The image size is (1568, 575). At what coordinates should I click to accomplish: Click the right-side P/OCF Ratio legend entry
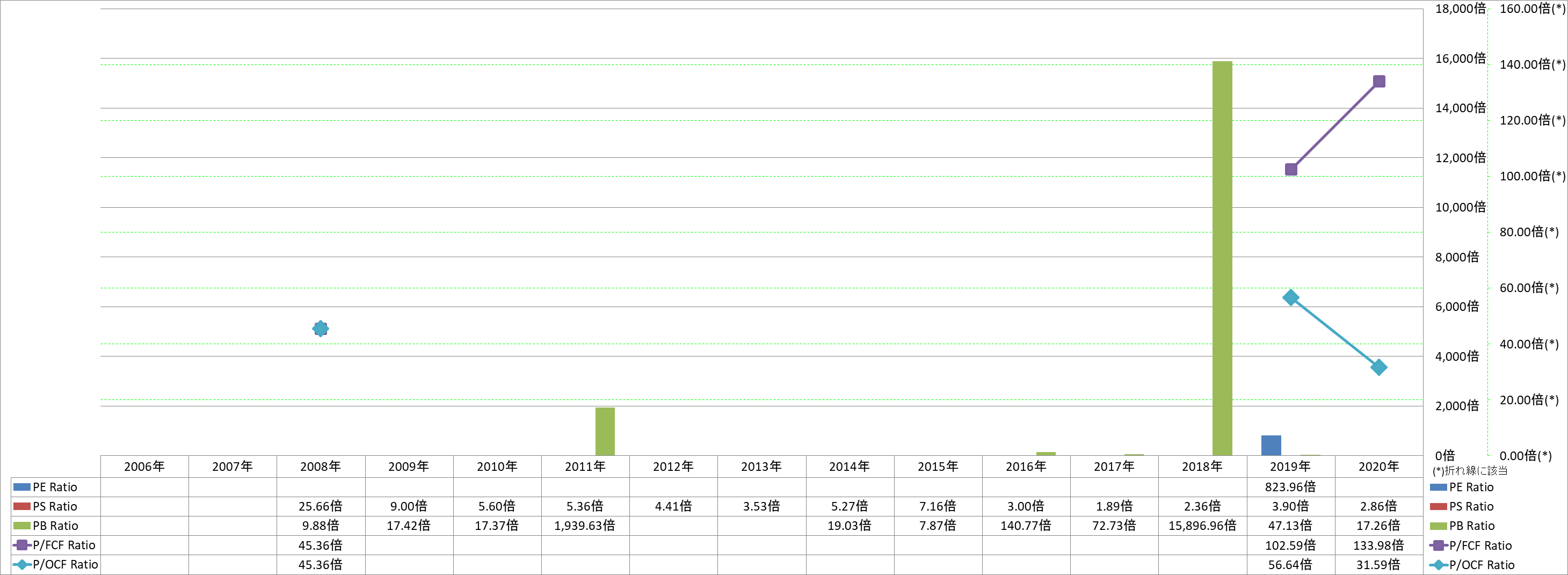[x=1472, y=565]
